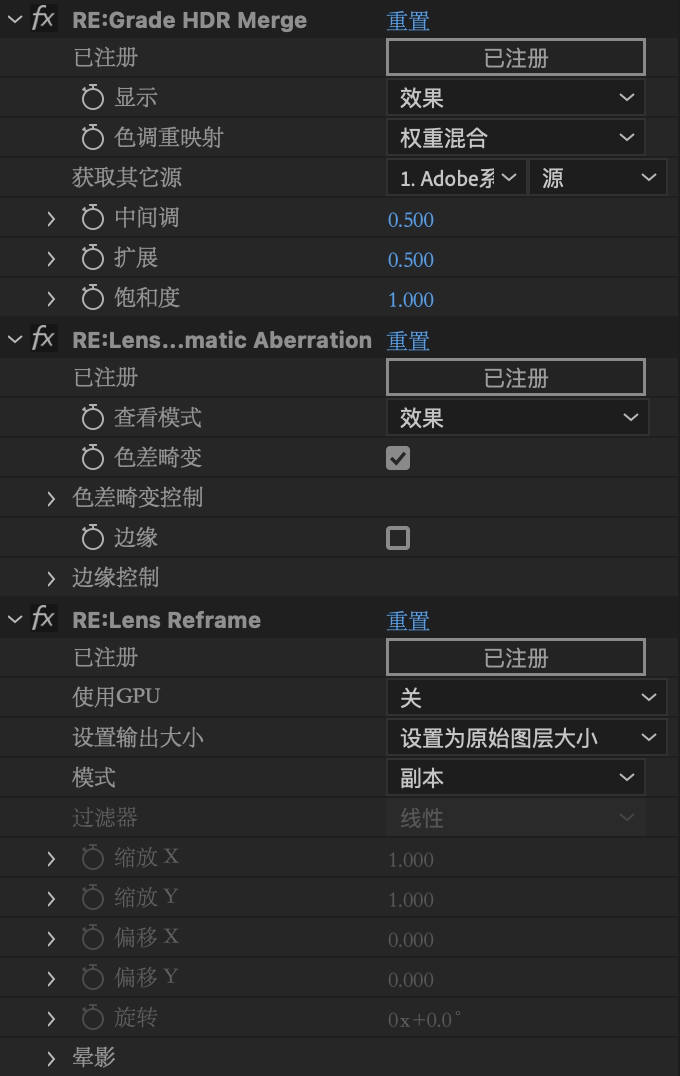Enable the 边缘 checkbox
The image size is (680, 1076).
[398, 538]
